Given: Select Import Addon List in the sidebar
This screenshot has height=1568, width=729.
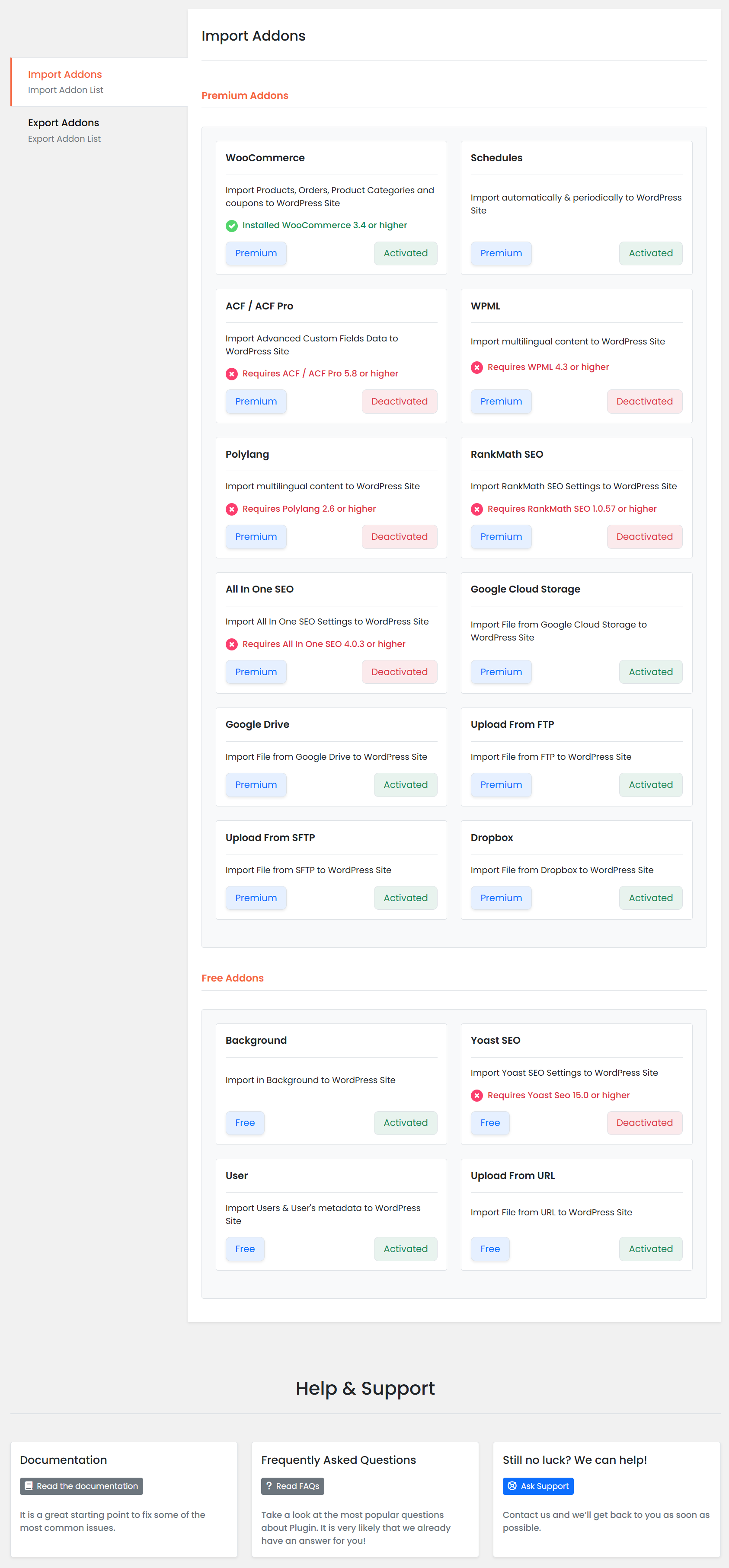Looking at the screenshot, I should coord(65,89).
